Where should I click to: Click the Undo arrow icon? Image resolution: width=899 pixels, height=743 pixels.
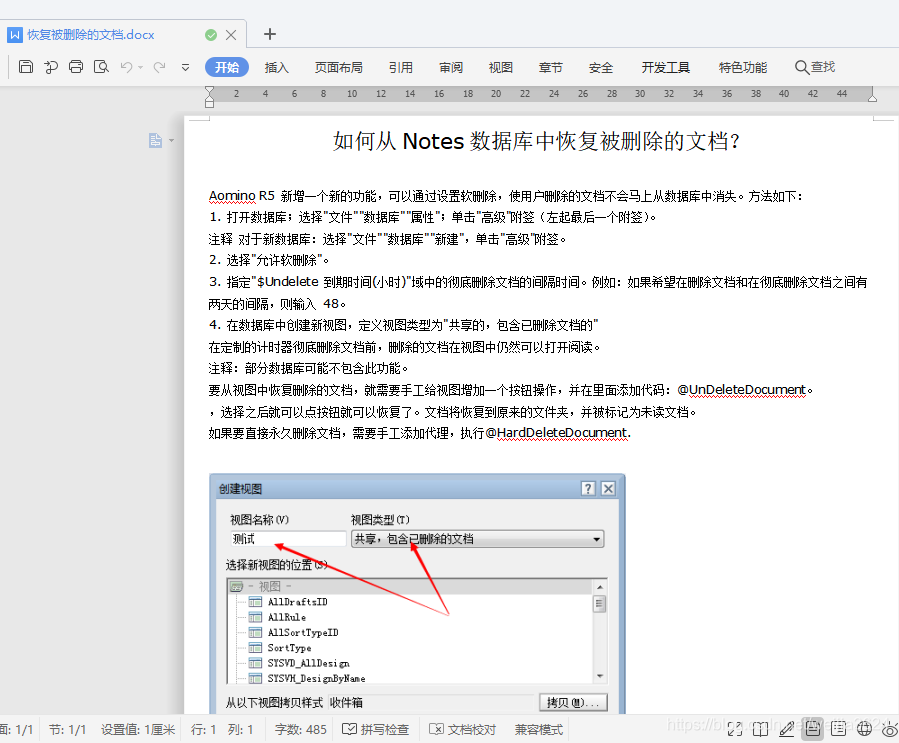(x=126, y=67)
